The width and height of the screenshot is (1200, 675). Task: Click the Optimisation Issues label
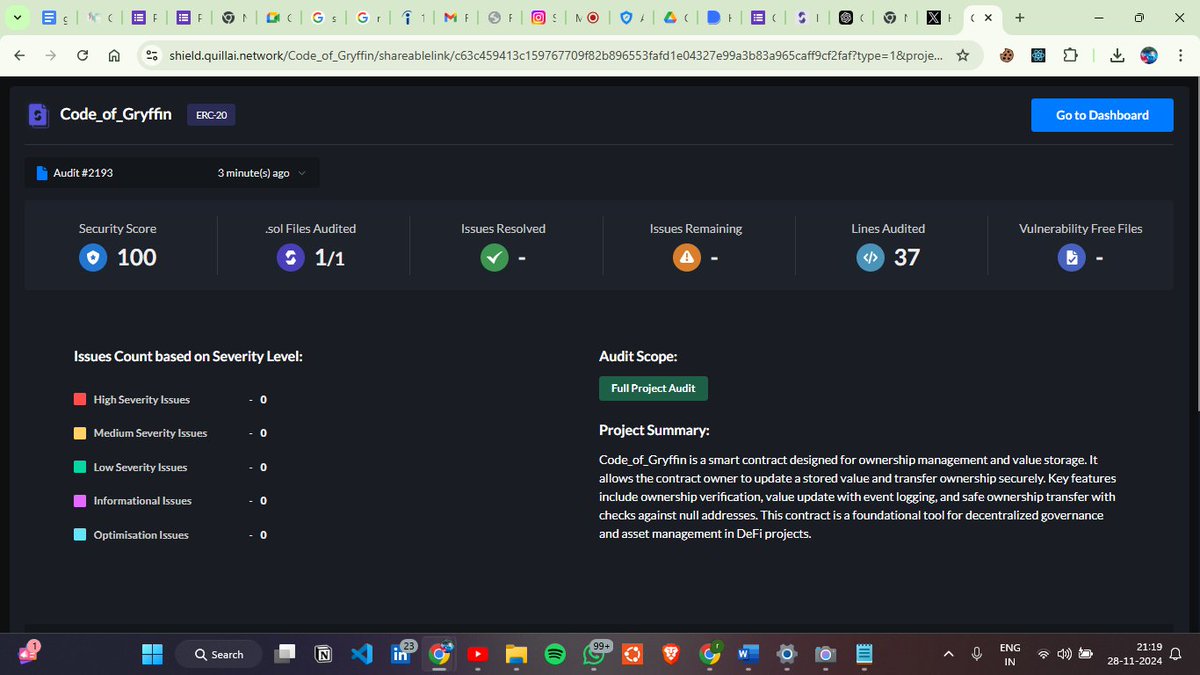click(x=141, y=535)
